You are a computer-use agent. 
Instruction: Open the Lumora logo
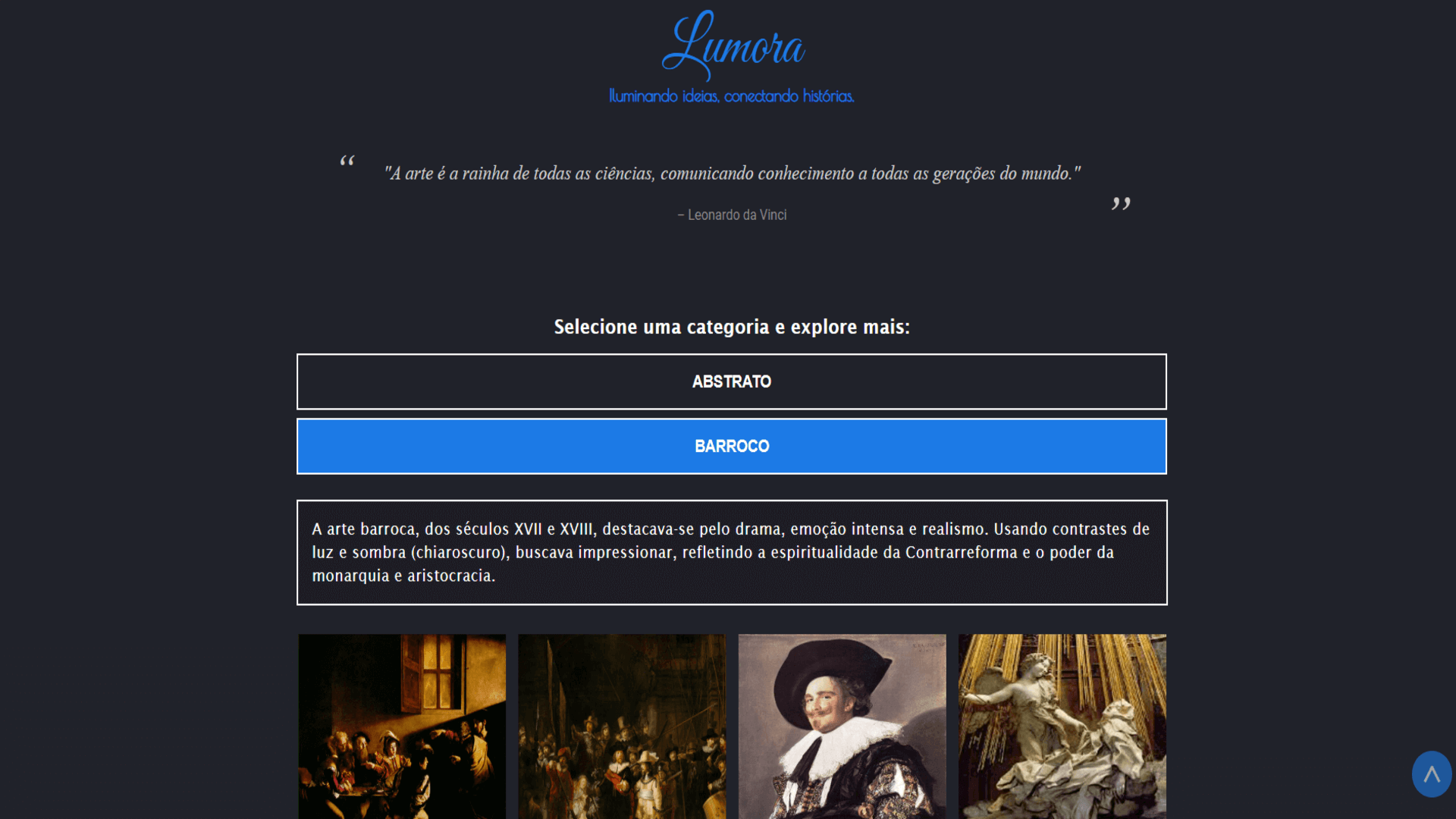coord(732,45)
